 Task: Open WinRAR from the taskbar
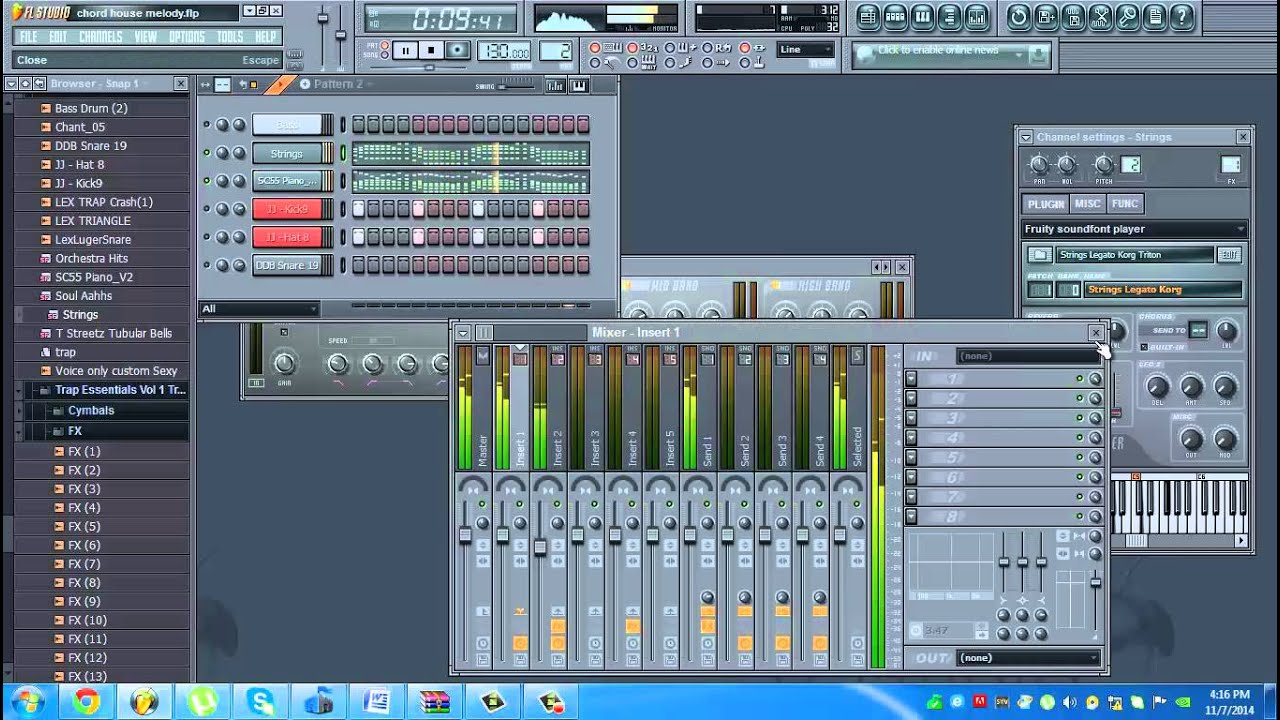435,702
